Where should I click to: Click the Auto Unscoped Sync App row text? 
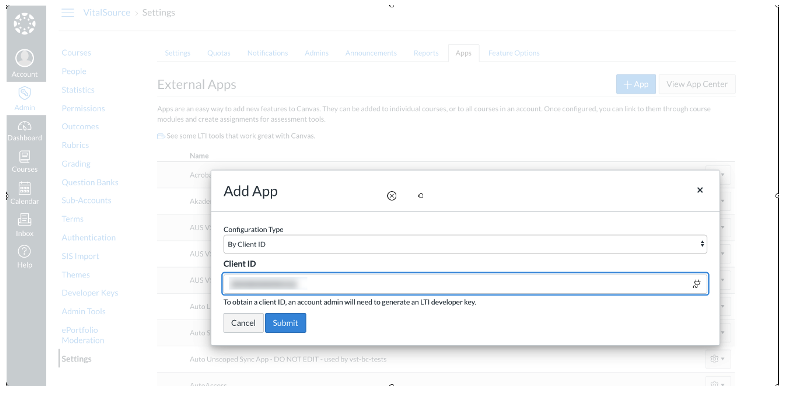tap(288, 359)
